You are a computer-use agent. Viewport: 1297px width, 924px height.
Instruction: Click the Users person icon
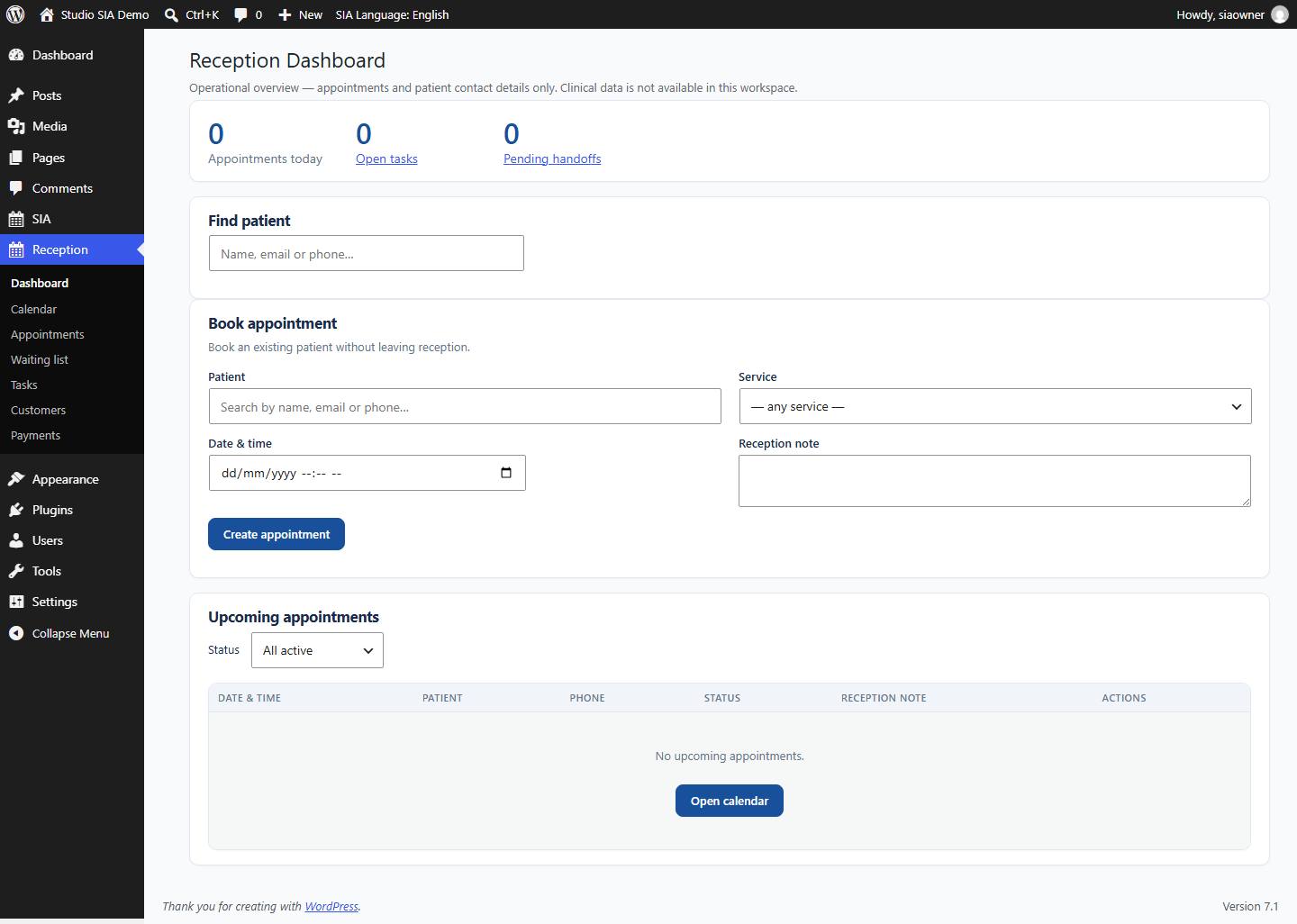(x=16, y=540)
